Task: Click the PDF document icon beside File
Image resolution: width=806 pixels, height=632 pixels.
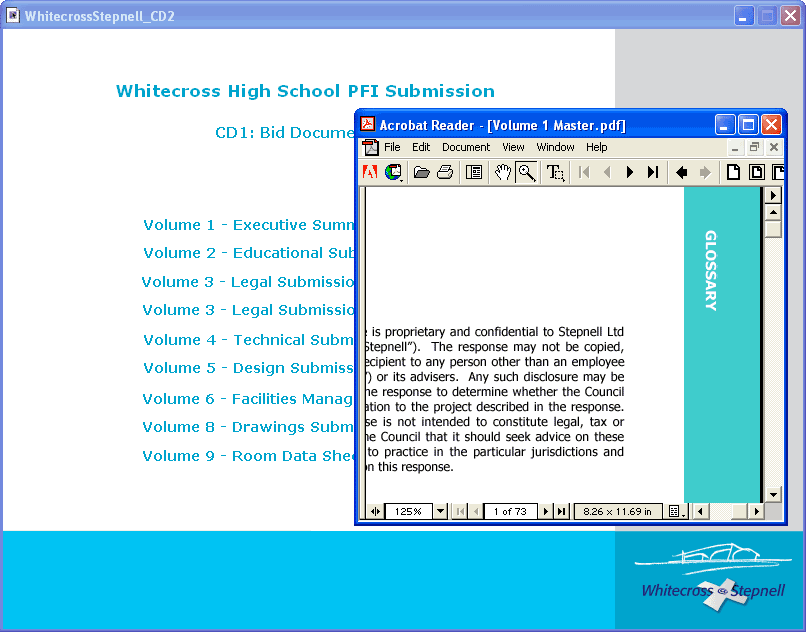Action: click(370, 147)
